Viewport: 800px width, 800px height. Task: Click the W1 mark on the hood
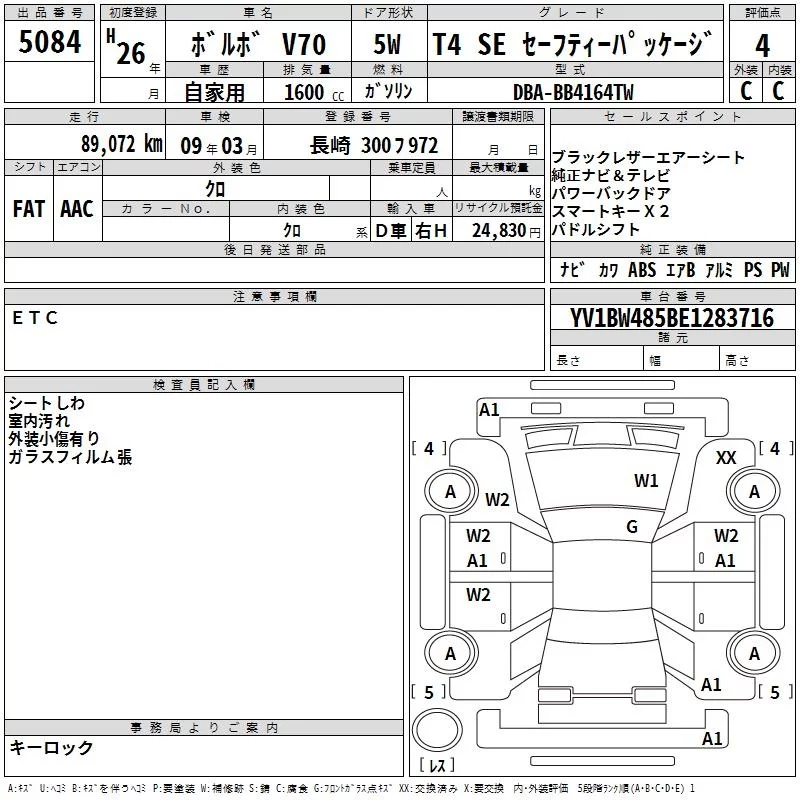[x=646, y=480]
